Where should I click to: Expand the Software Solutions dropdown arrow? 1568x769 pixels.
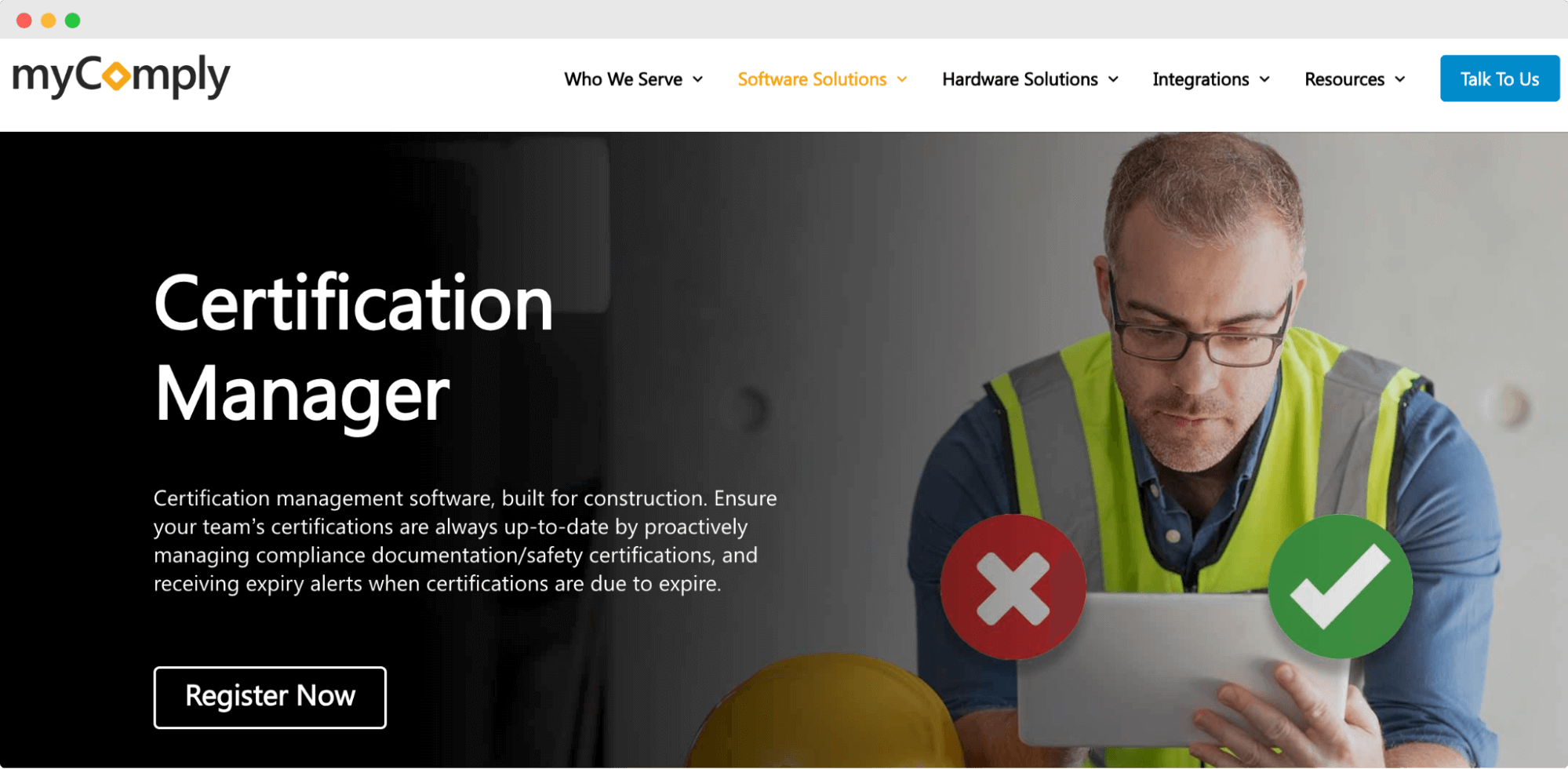pos(902,79)
